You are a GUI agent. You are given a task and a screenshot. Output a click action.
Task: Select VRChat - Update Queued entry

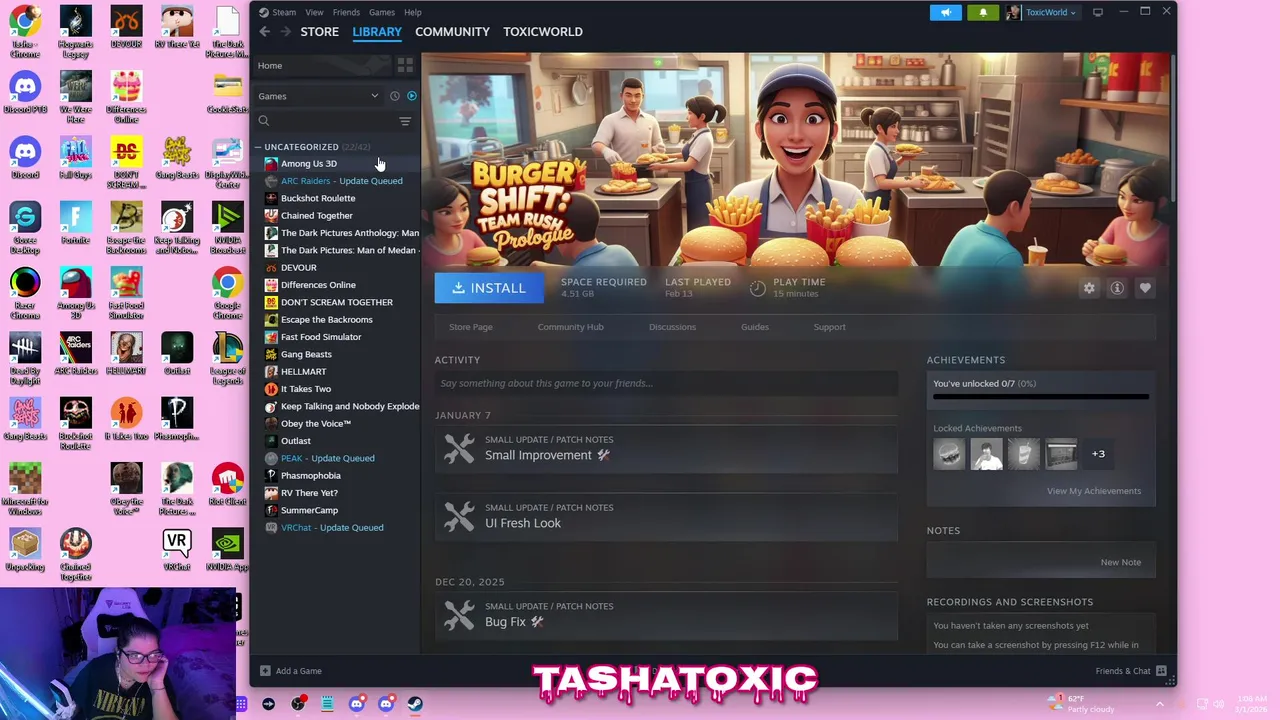pos(335,528)
